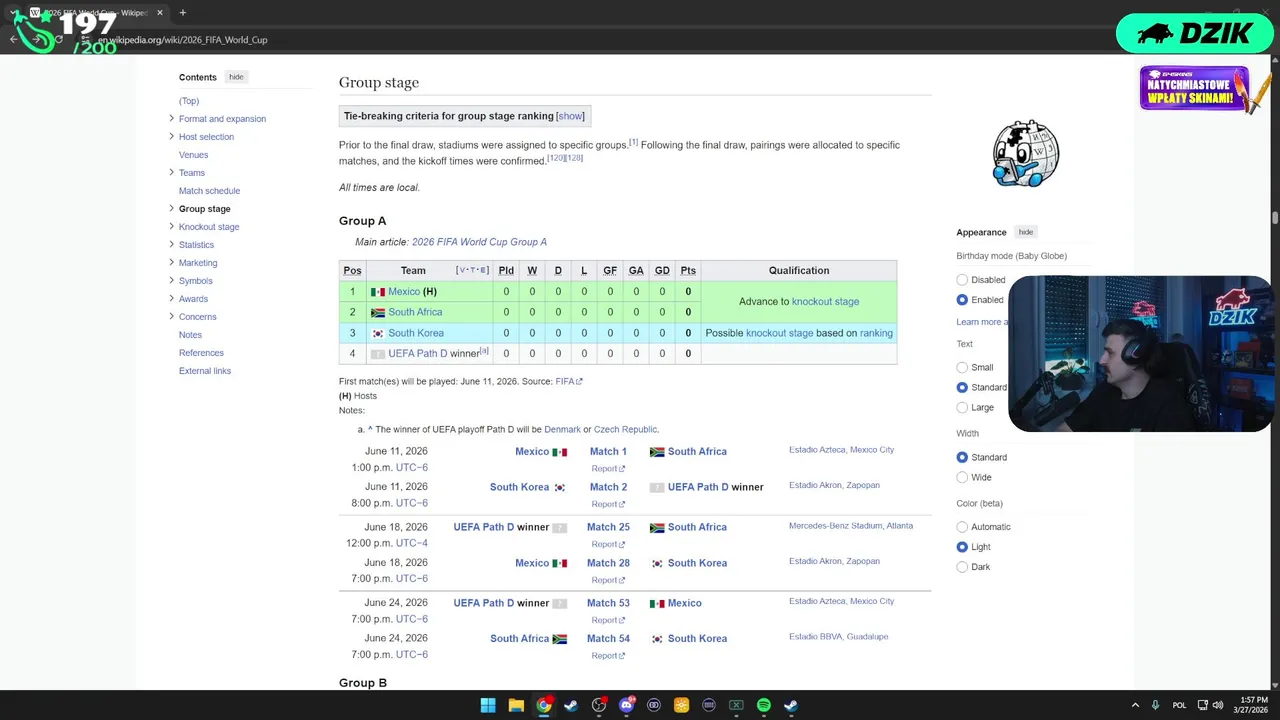This screenshot has height=720, width=1280.
Task: Click Report link under Match 2
Action: pyautogui.click(x=607, y=504)
